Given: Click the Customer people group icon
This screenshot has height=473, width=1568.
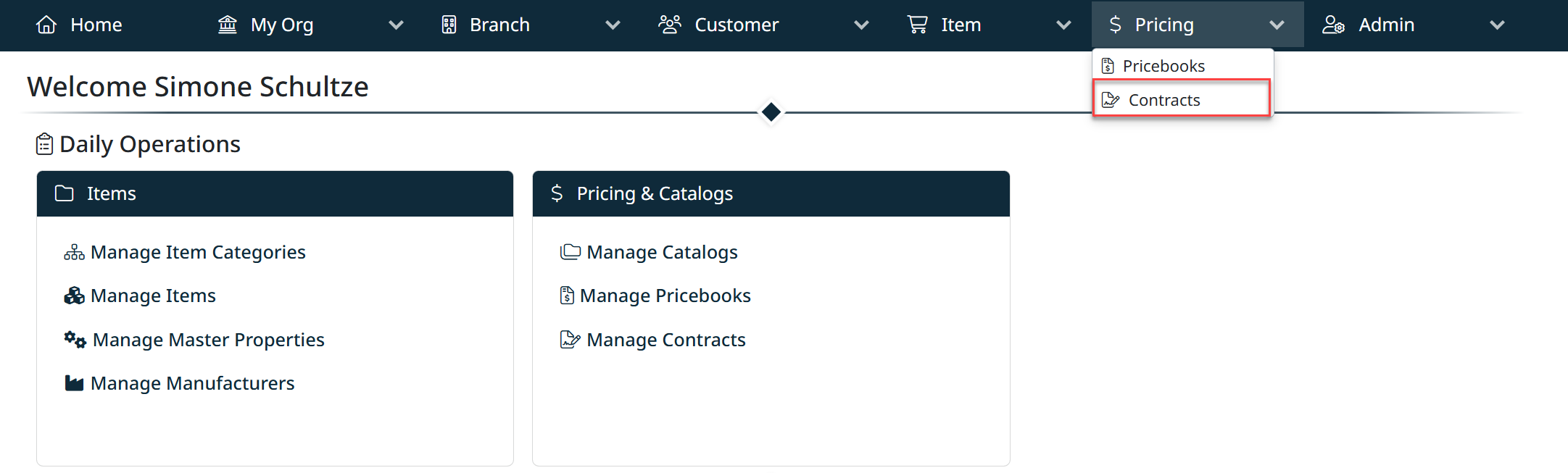Looking at the screenshot, I should coord(670,25).
